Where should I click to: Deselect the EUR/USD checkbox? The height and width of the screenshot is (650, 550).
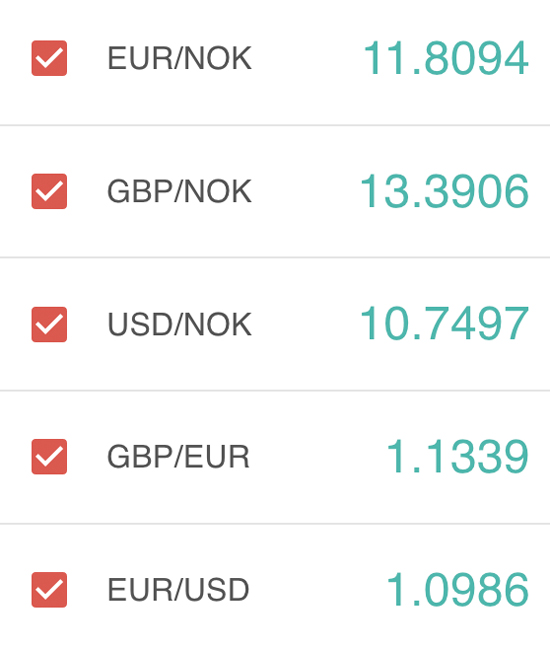click(49, 589)
